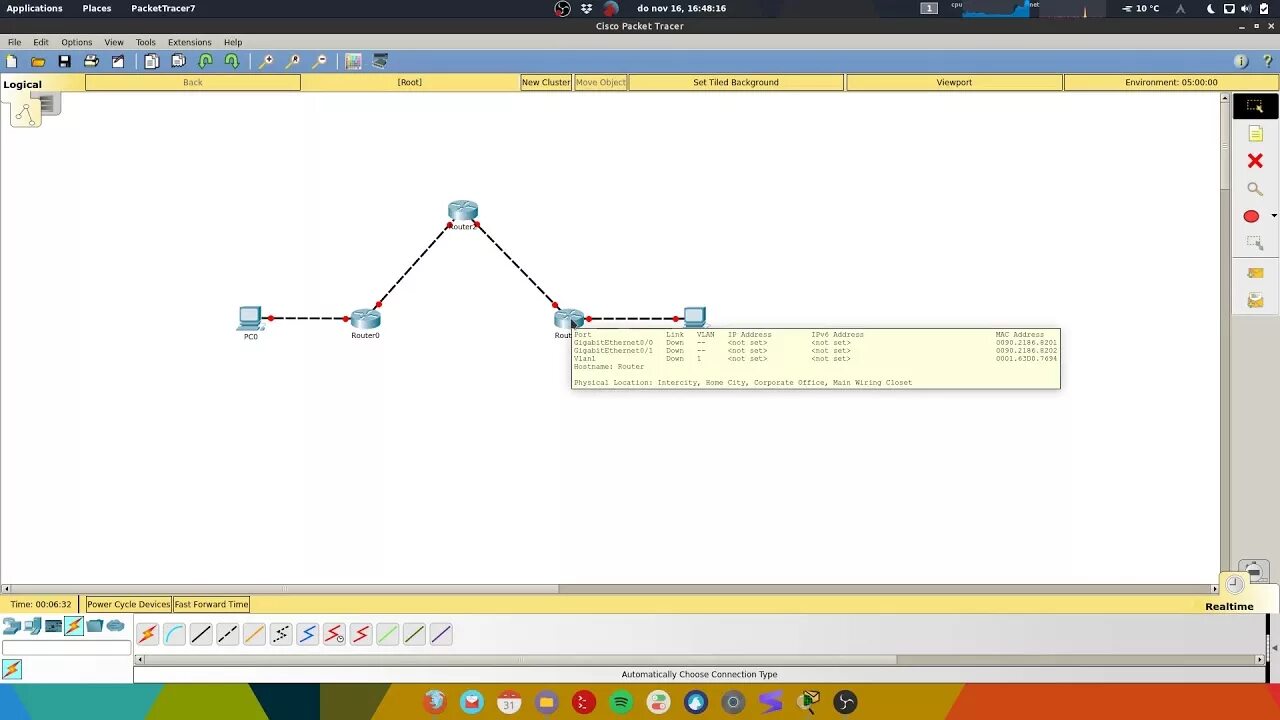Expand the shape tool dropdown arrow

[x=1273, y=216]
